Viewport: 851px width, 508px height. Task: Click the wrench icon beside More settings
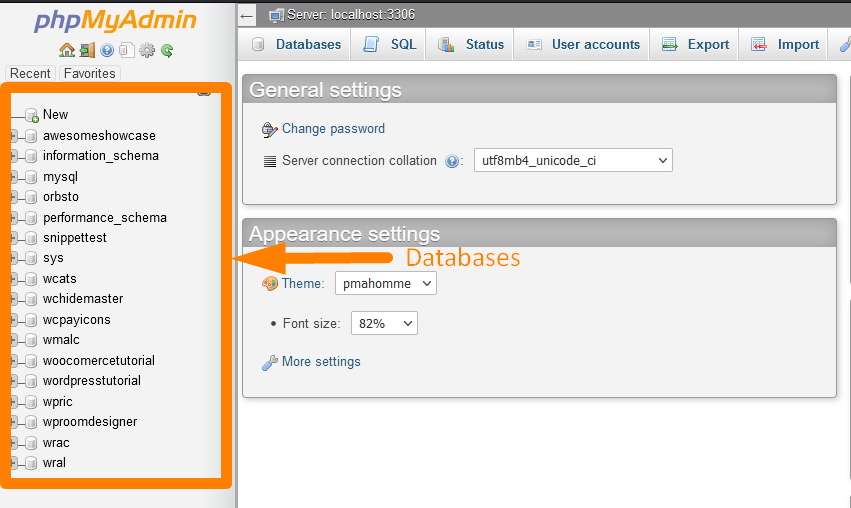tap(269, 363)
